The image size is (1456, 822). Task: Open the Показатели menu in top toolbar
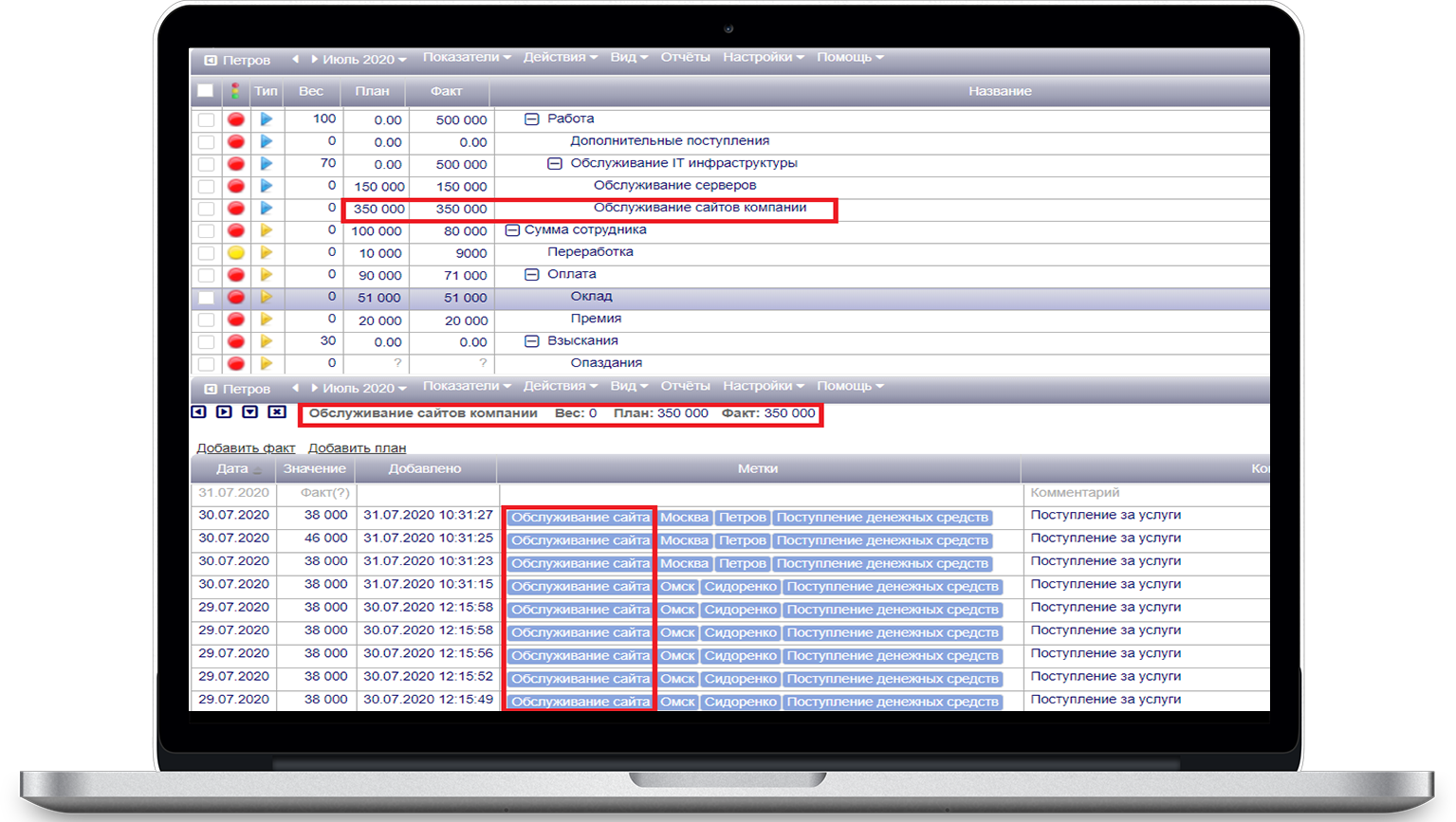(466, 57)
